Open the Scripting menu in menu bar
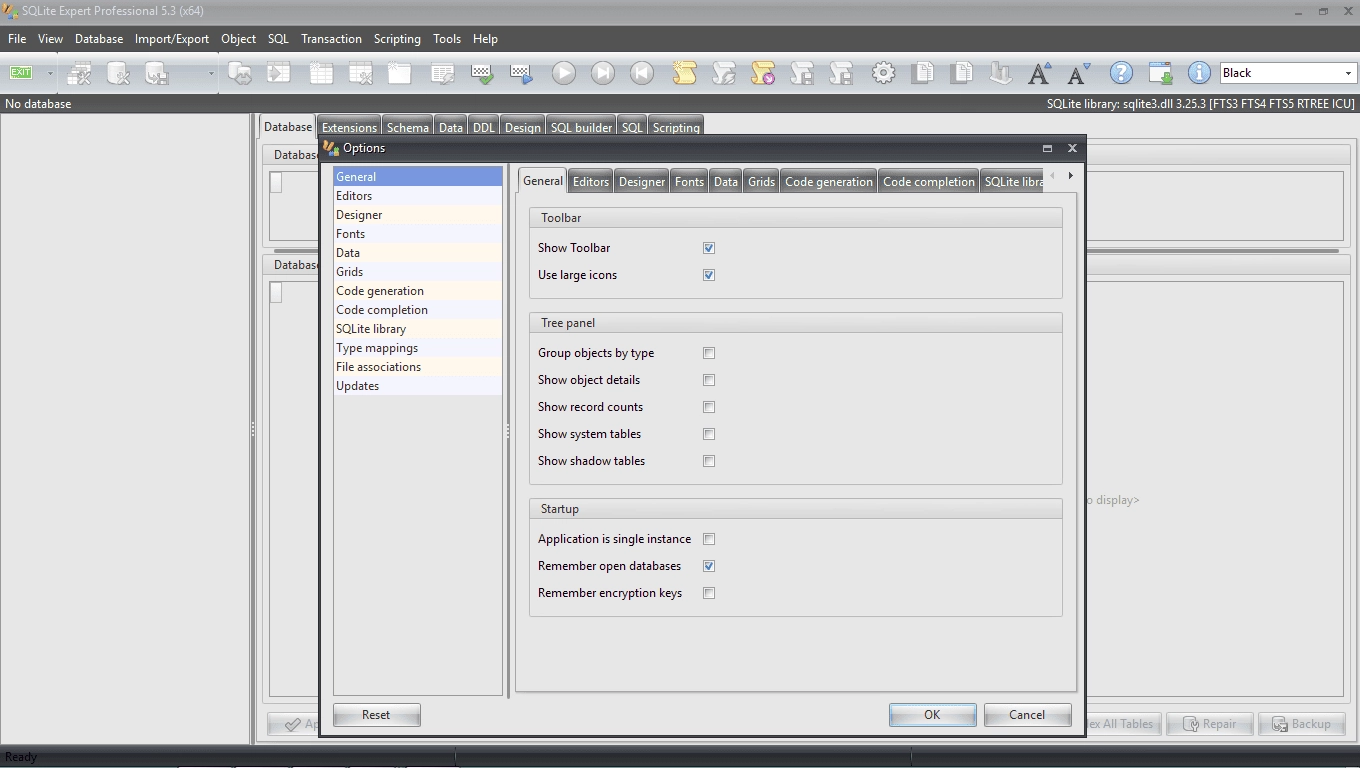The image size is (1360, 768). click(397, 39)
